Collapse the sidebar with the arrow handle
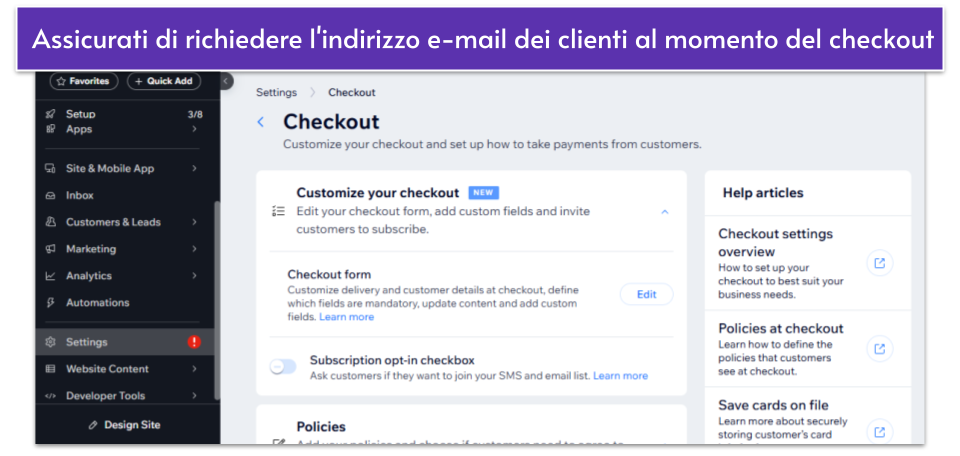Image resolution: width=960 pixels, height=456 pixels. click(226, 81)
